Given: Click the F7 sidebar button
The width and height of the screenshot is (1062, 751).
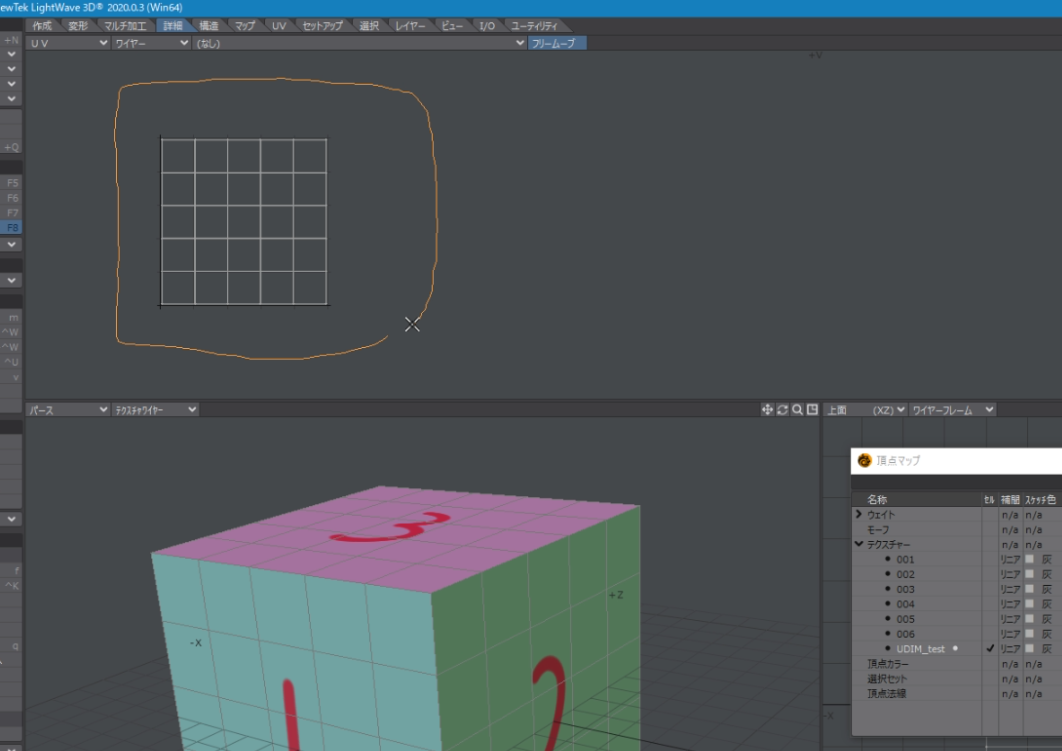Looking at the screenshot, I should pyautogui.click(x=12, y=213).
